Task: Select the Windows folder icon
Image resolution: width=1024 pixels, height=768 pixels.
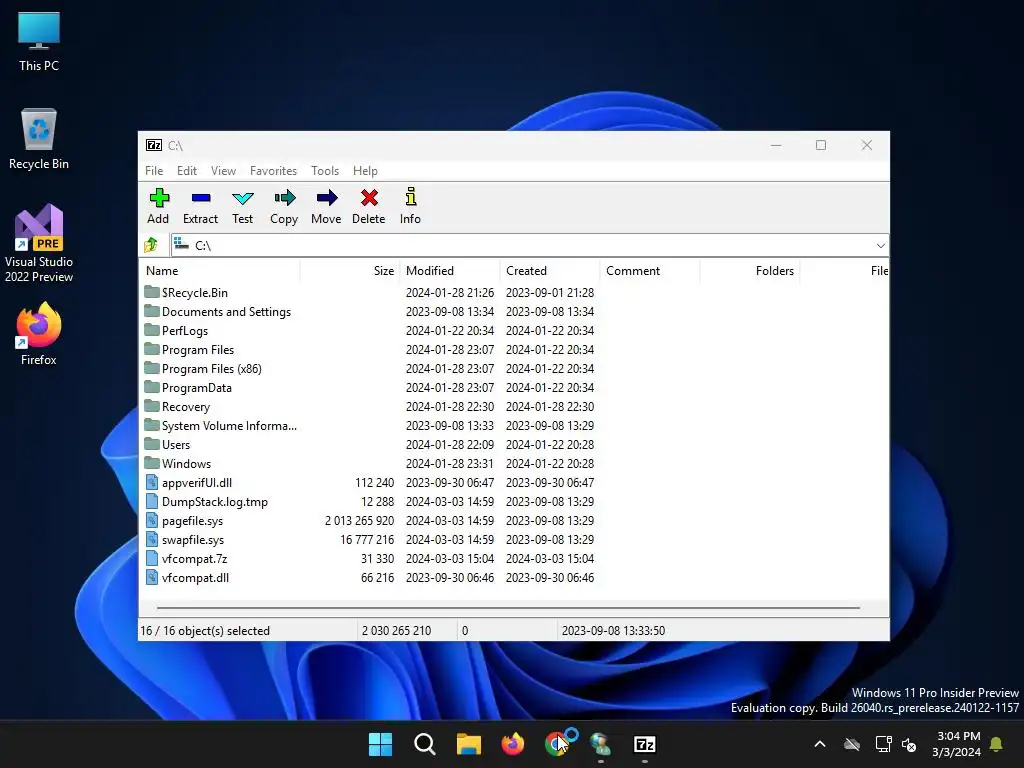Action: (152, 463)
